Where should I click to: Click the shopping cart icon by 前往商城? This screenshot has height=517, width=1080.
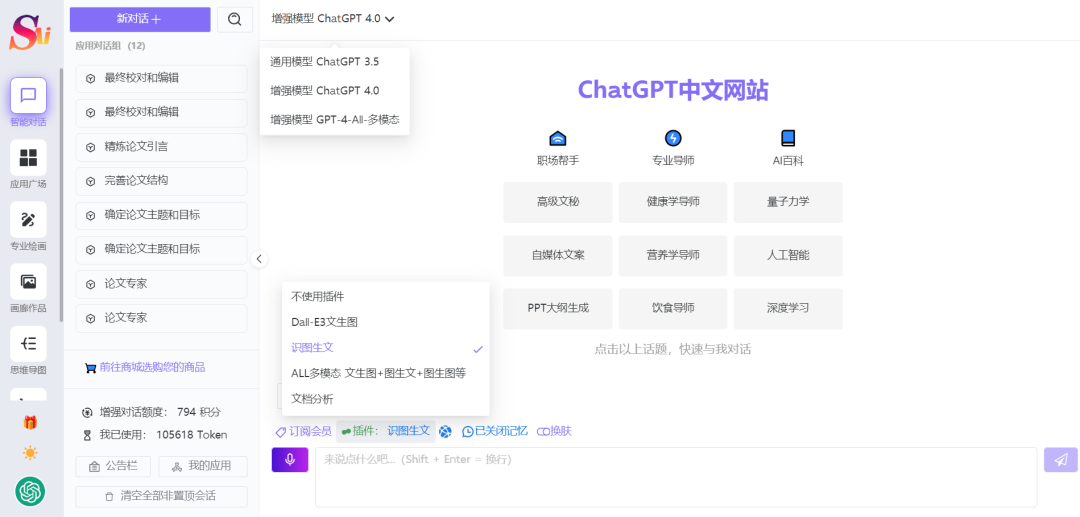point(90,368)
